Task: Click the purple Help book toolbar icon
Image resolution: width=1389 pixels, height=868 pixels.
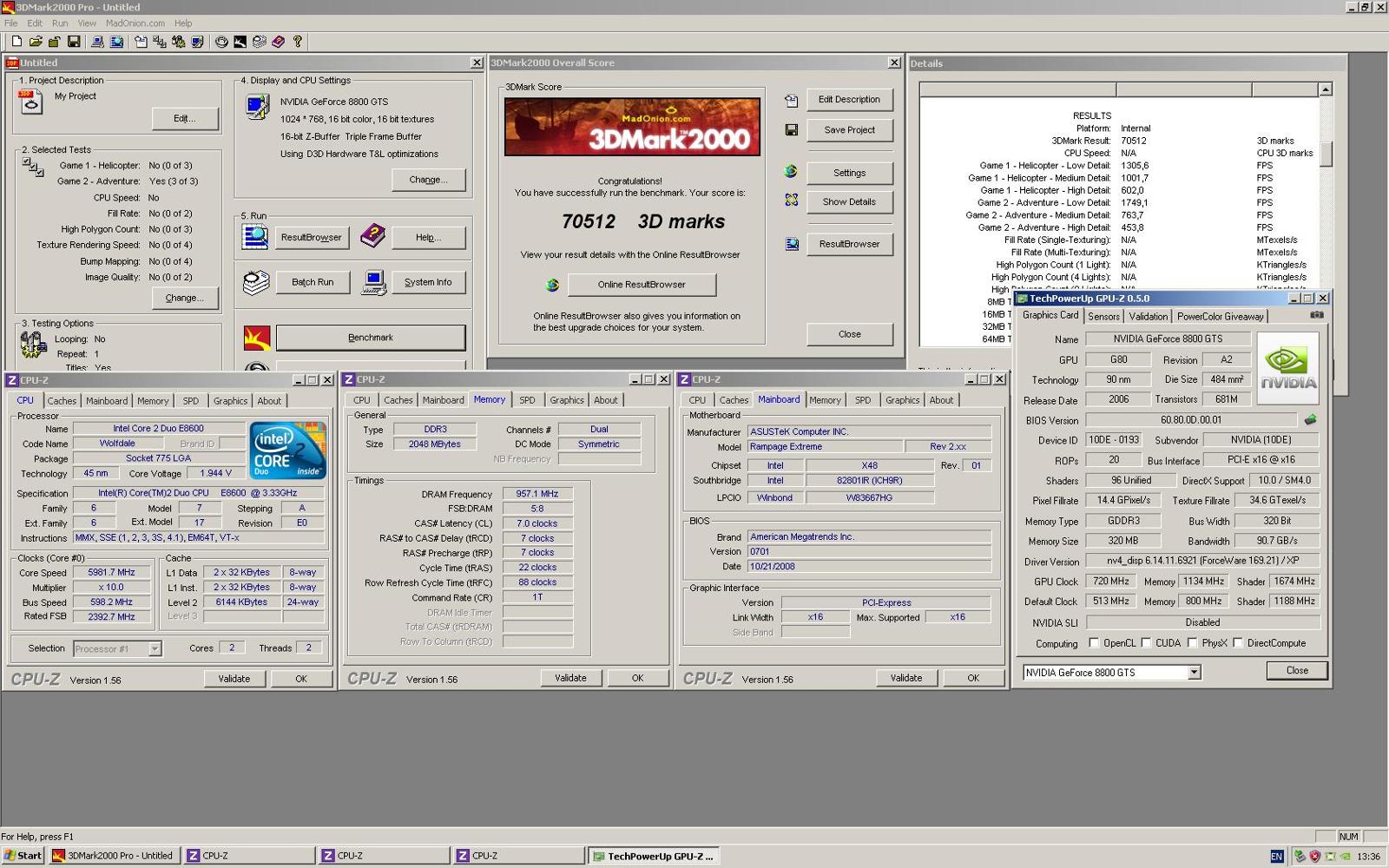Action: pos(279,41)
